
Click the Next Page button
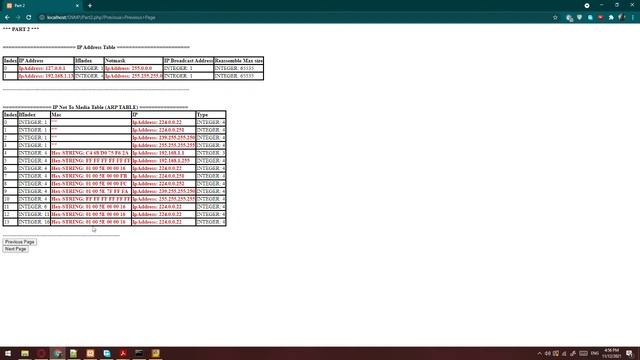click(16, 249)
